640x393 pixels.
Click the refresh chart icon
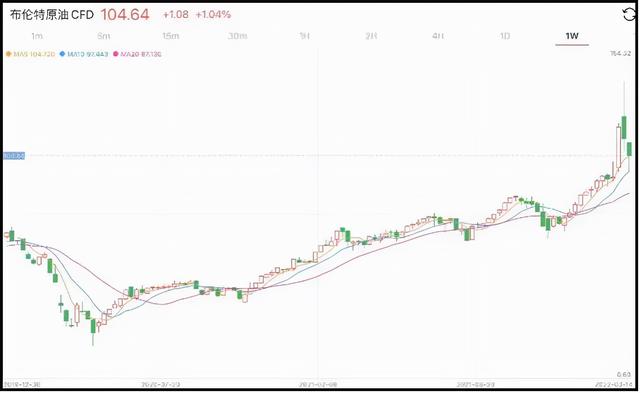pyautogui.click(x=629, y=15)
